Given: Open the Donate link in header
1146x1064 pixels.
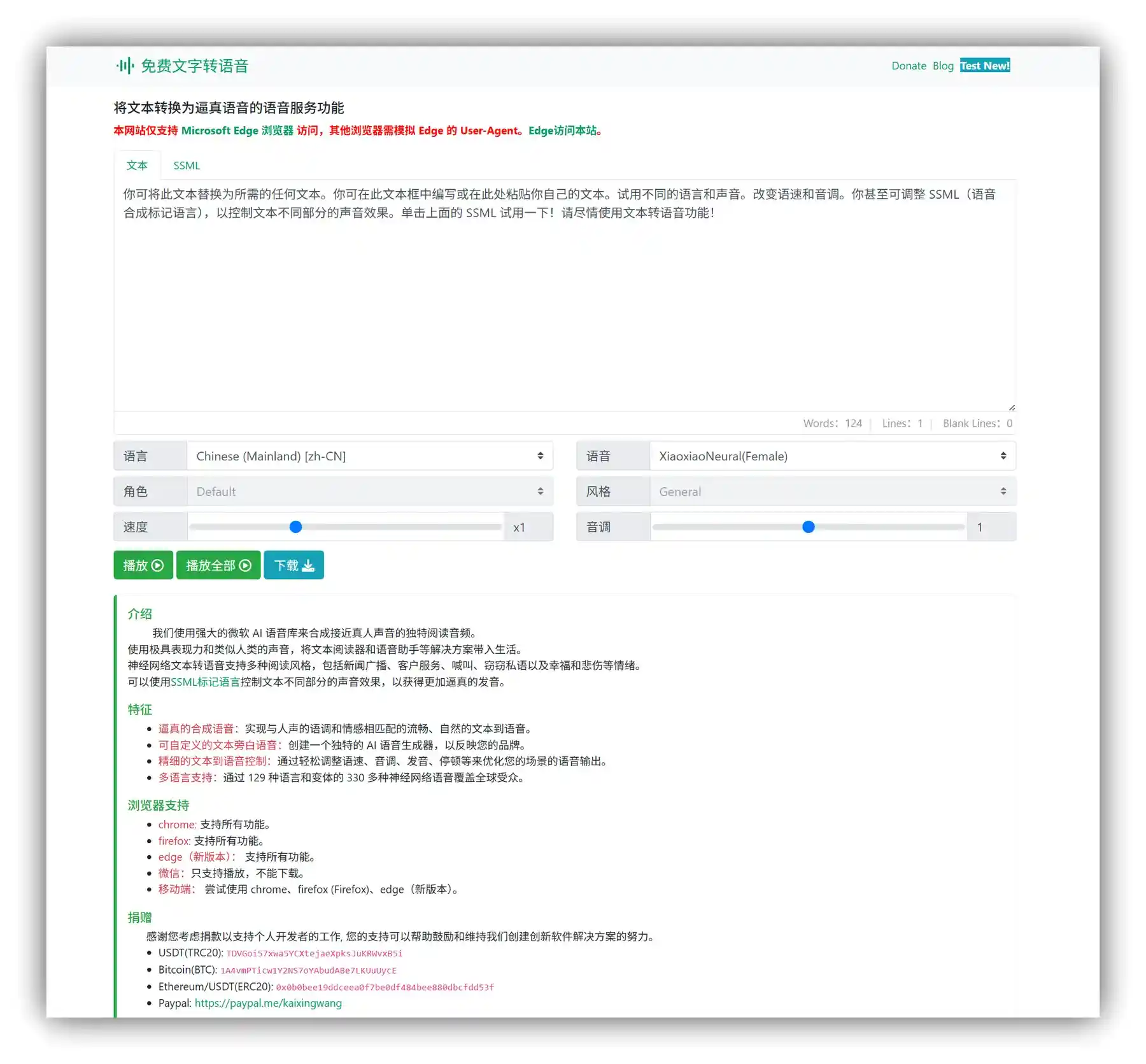Looking at the screenshot, I should 909,66.
